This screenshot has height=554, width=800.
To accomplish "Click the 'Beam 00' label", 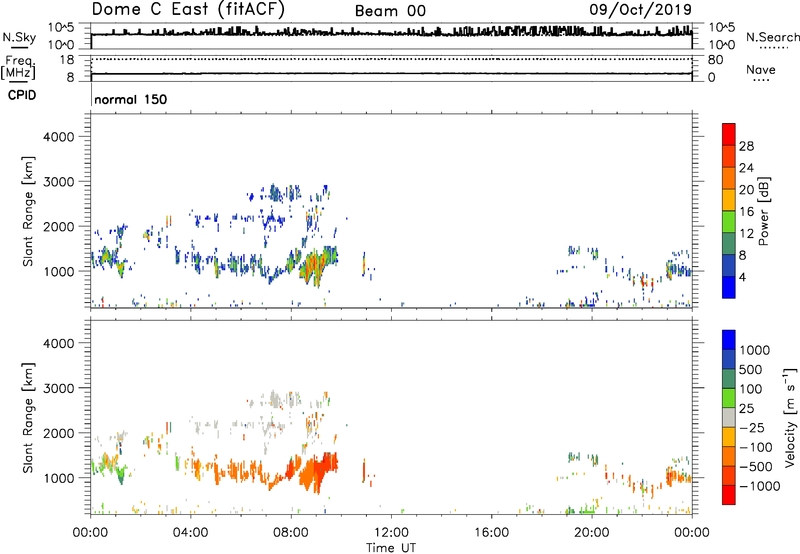I will point(390,11).
